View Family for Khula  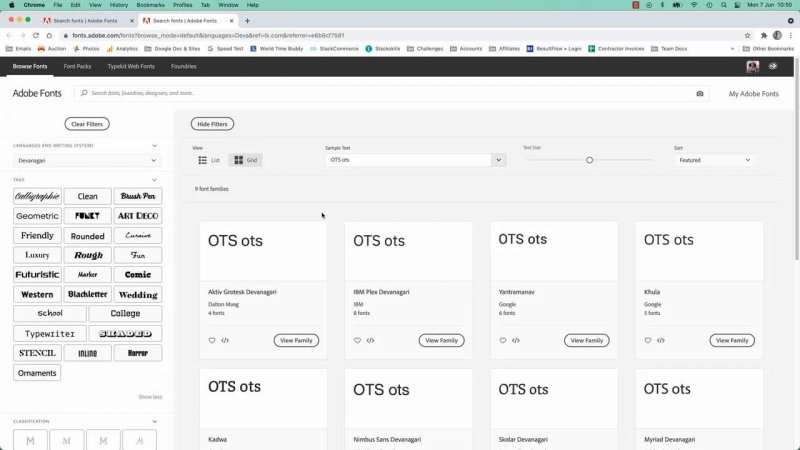point(732,340)
